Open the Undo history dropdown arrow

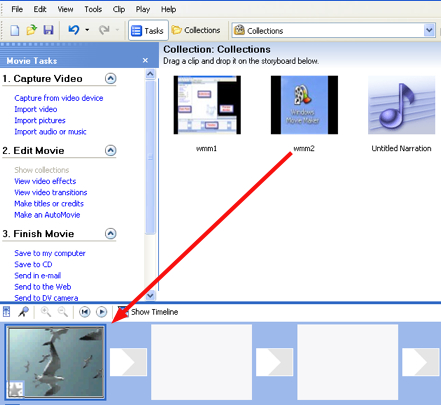click(87, 30)
